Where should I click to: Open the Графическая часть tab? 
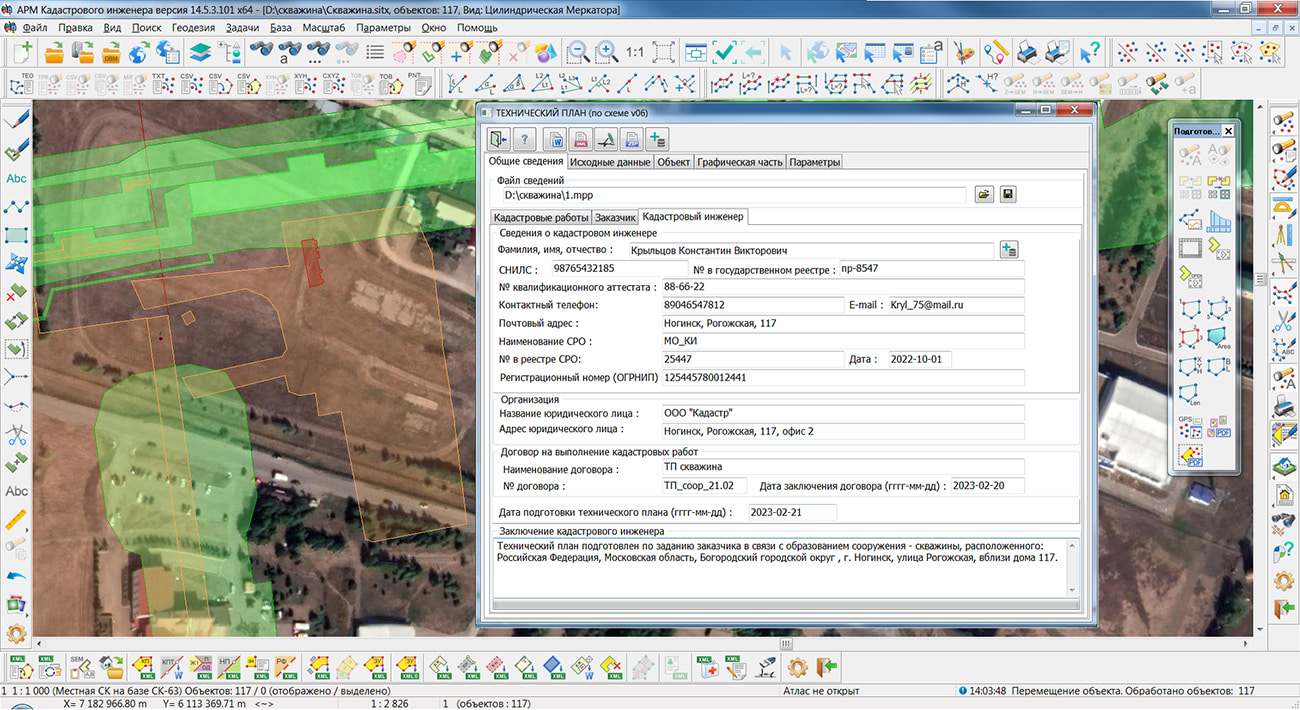click(x=739, y=162)
